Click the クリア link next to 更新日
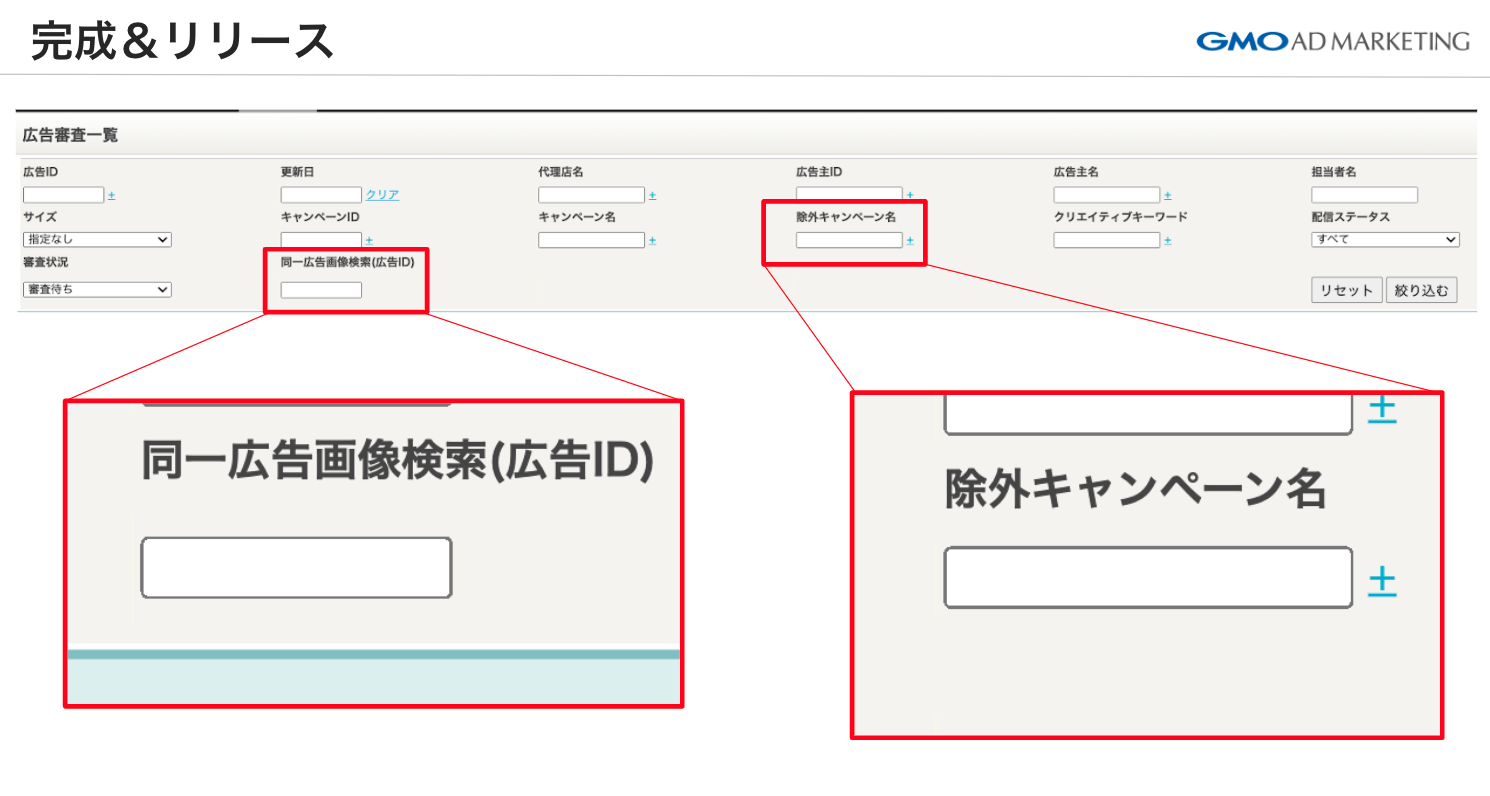Screen dimensions: 1490x796 tap(382, 195)
